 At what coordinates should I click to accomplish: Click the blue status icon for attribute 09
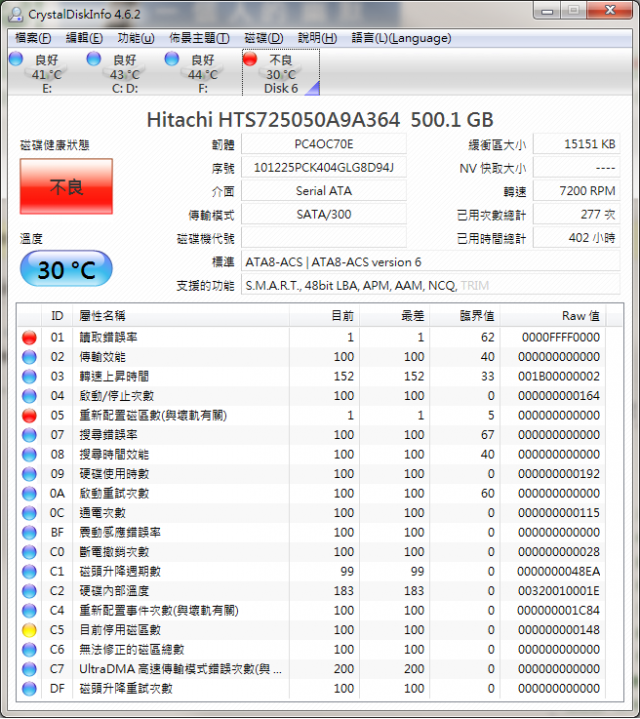tap(29, 474)
